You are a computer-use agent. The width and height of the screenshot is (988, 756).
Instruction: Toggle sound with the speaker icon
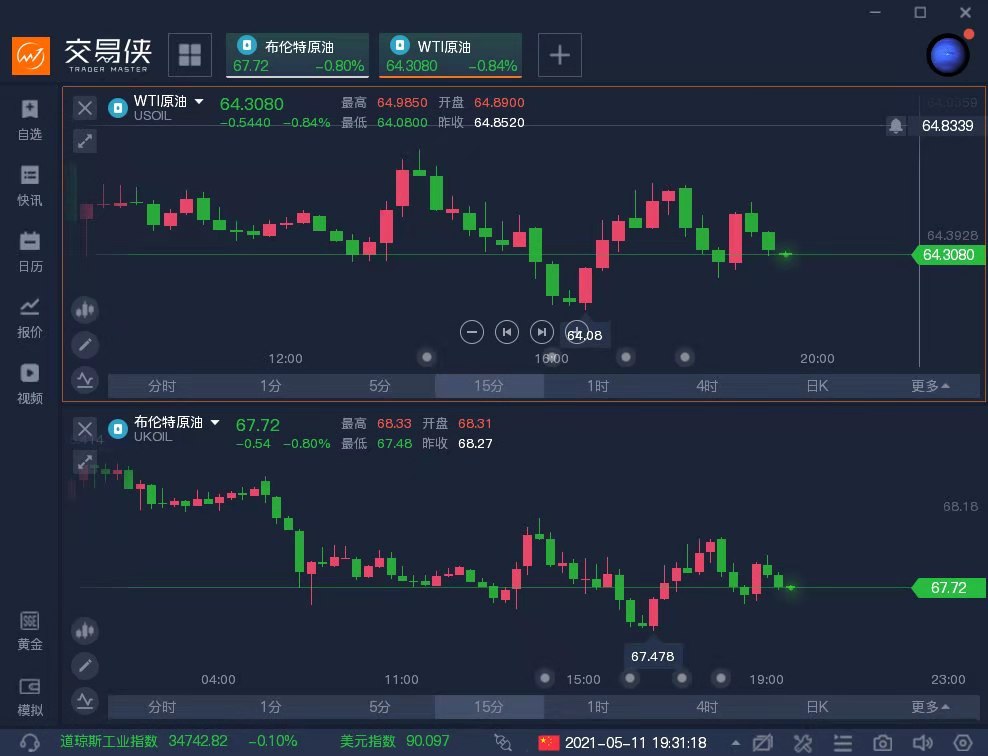point(922,743)
